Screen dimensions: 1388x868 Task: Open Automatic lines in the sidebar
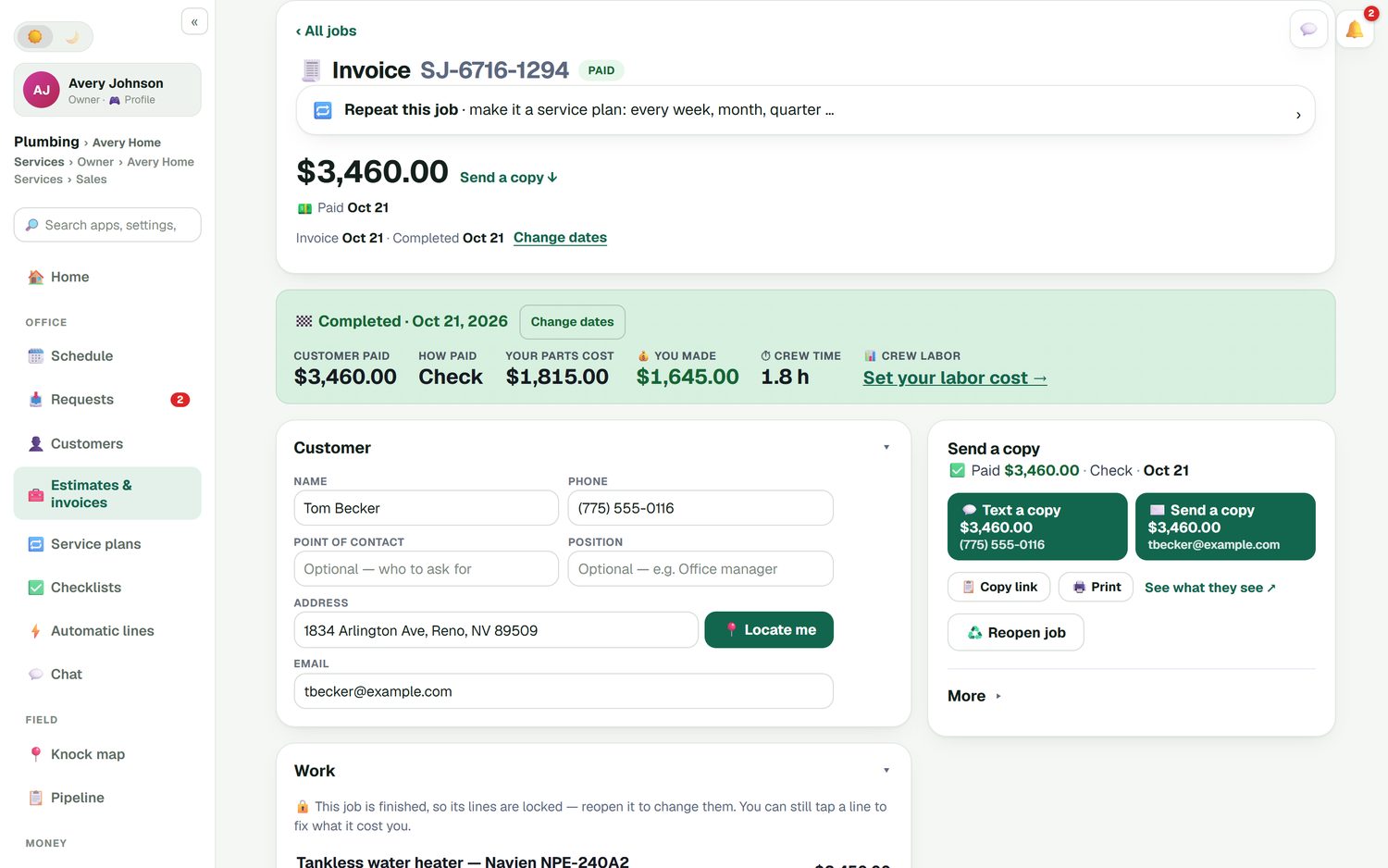pos(107,631)
